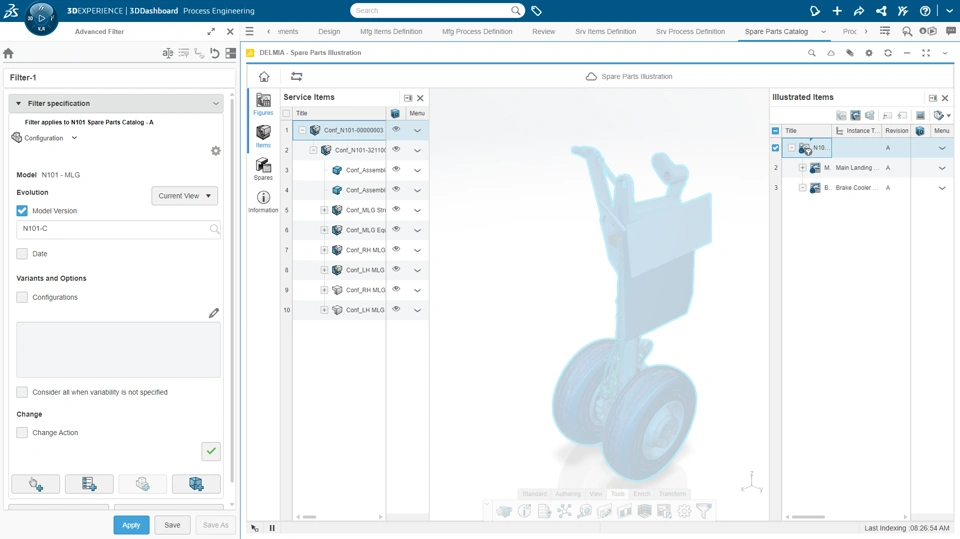
Task: Close the Advanced Filter panel
Action: (x=230, y=31)
